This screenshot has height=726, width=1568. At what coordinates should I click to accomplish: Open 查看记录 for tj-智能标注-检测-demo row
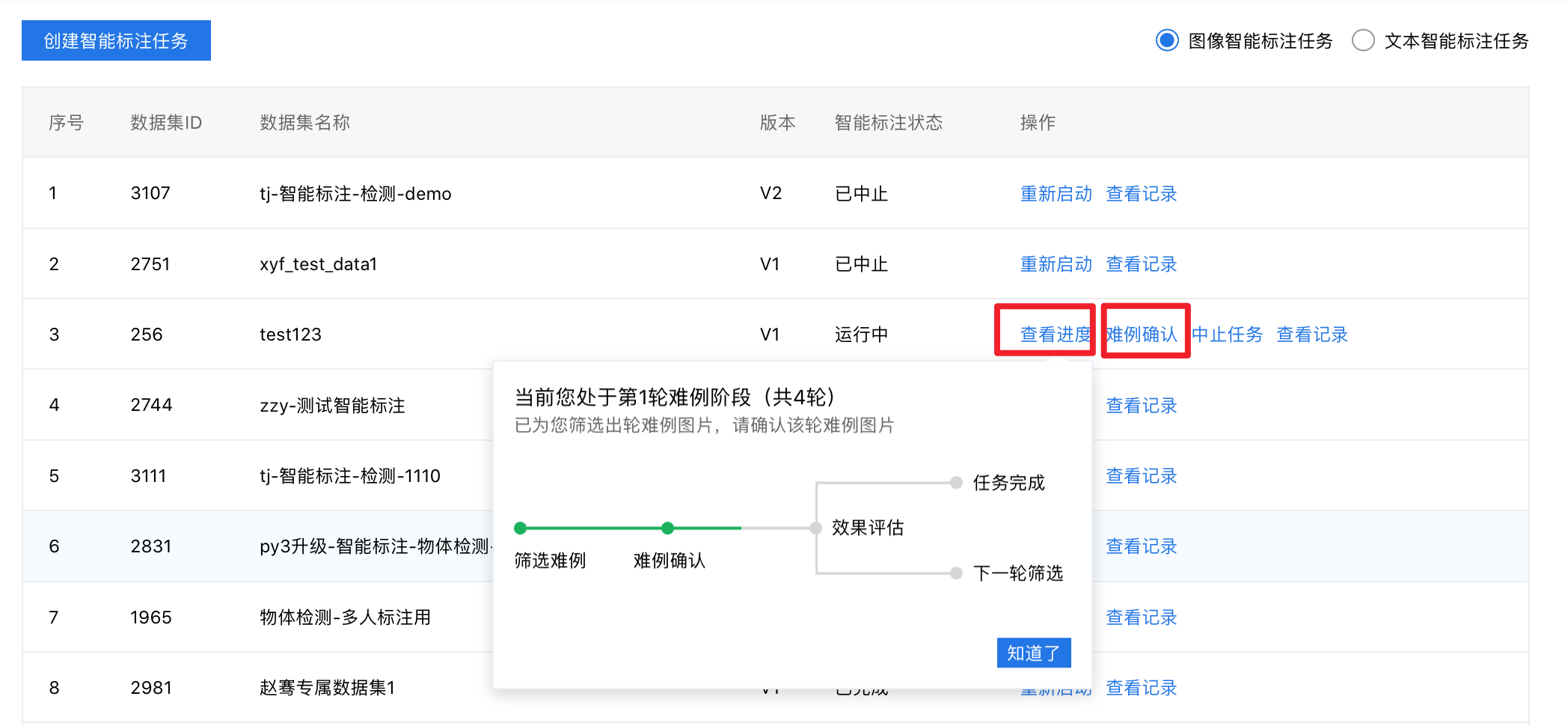tap(1141, 194)
